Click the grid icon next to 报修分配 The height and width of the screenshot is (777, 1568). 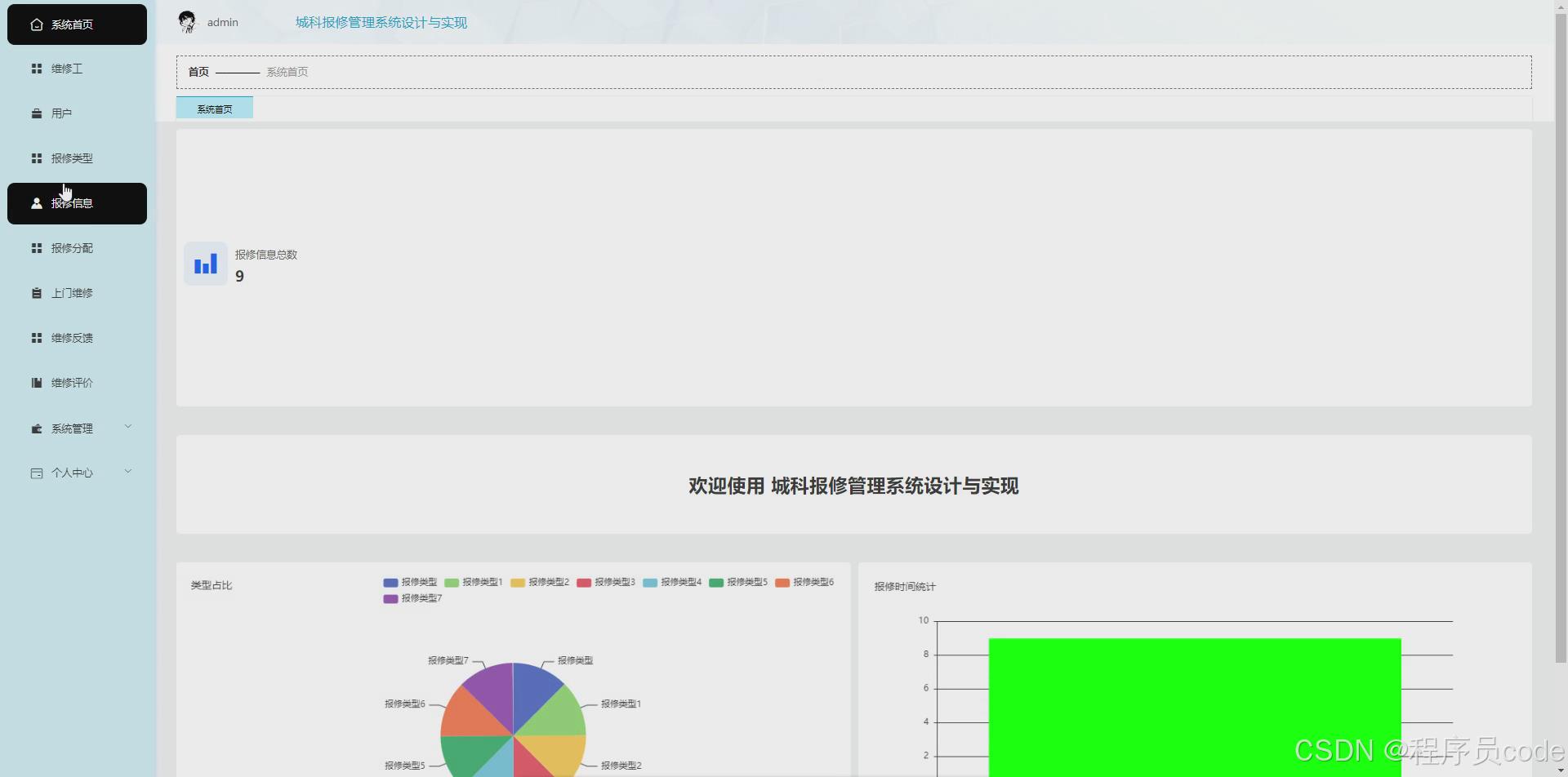point(37,248)
